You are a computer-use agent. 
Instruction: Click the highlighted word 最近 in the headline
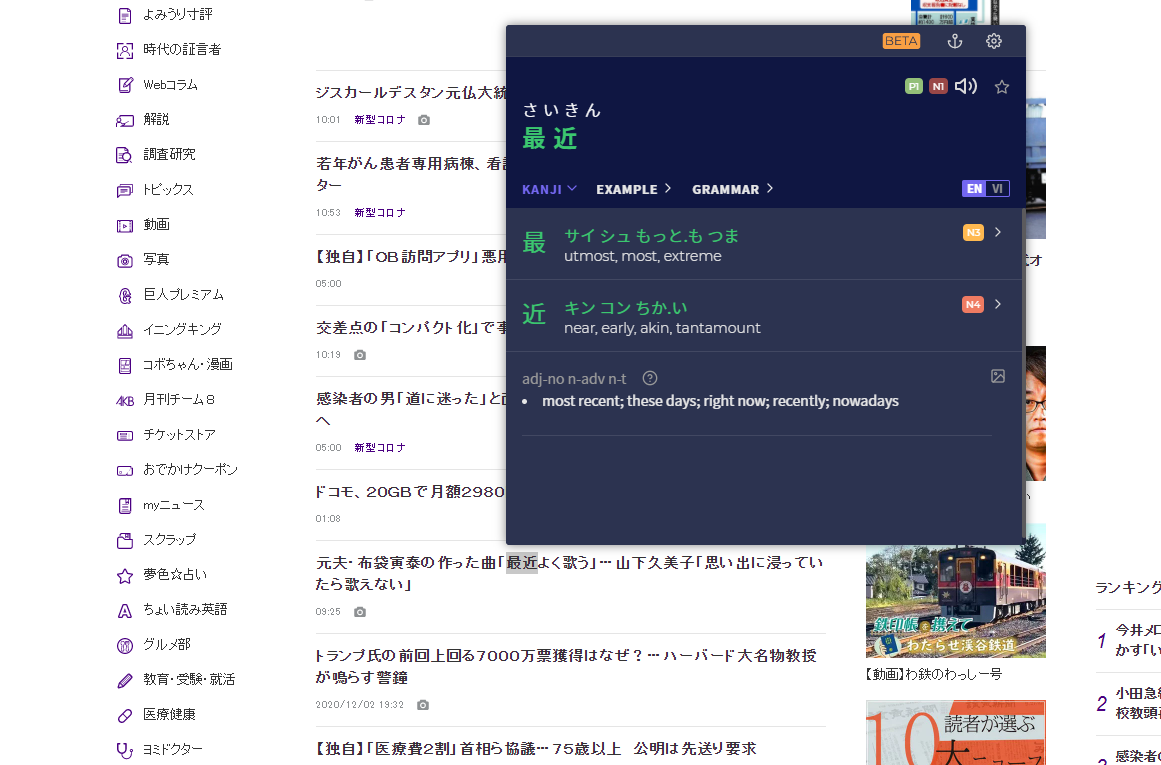521,563
